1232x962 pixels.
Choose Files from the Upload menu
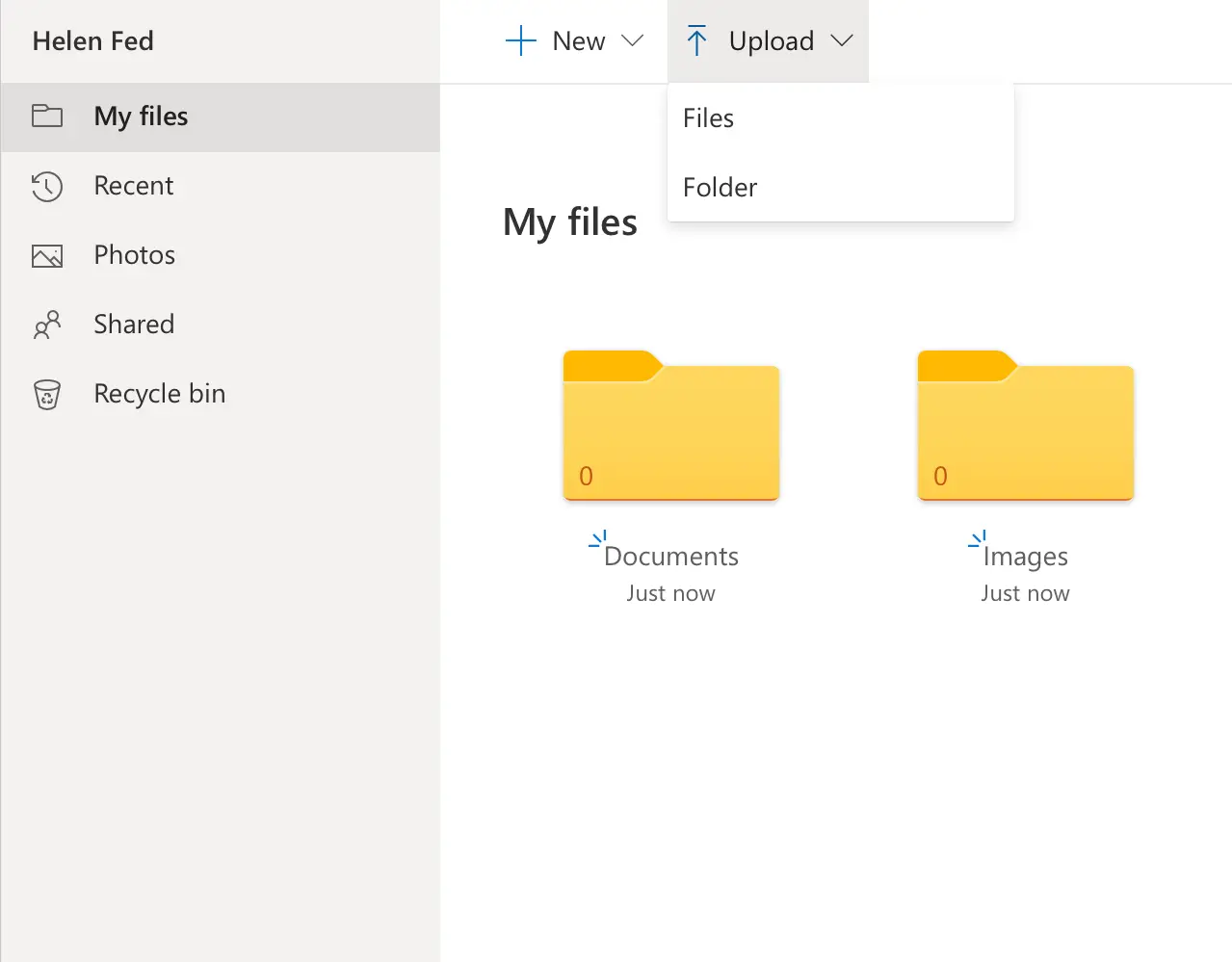709,117
